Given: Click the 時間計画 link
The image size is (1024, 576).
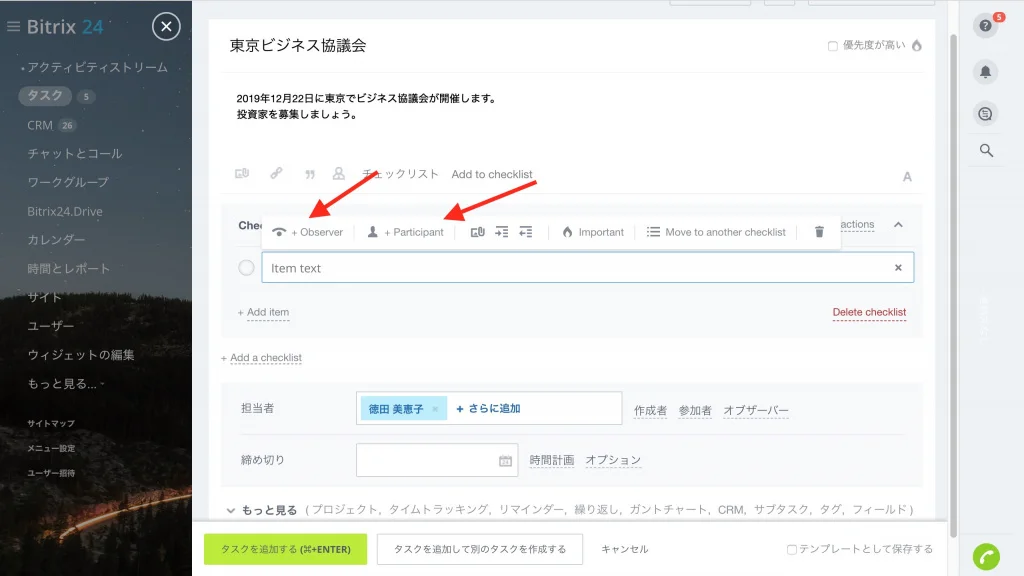Looking at the screenshot, I should (x=552, y=460).
